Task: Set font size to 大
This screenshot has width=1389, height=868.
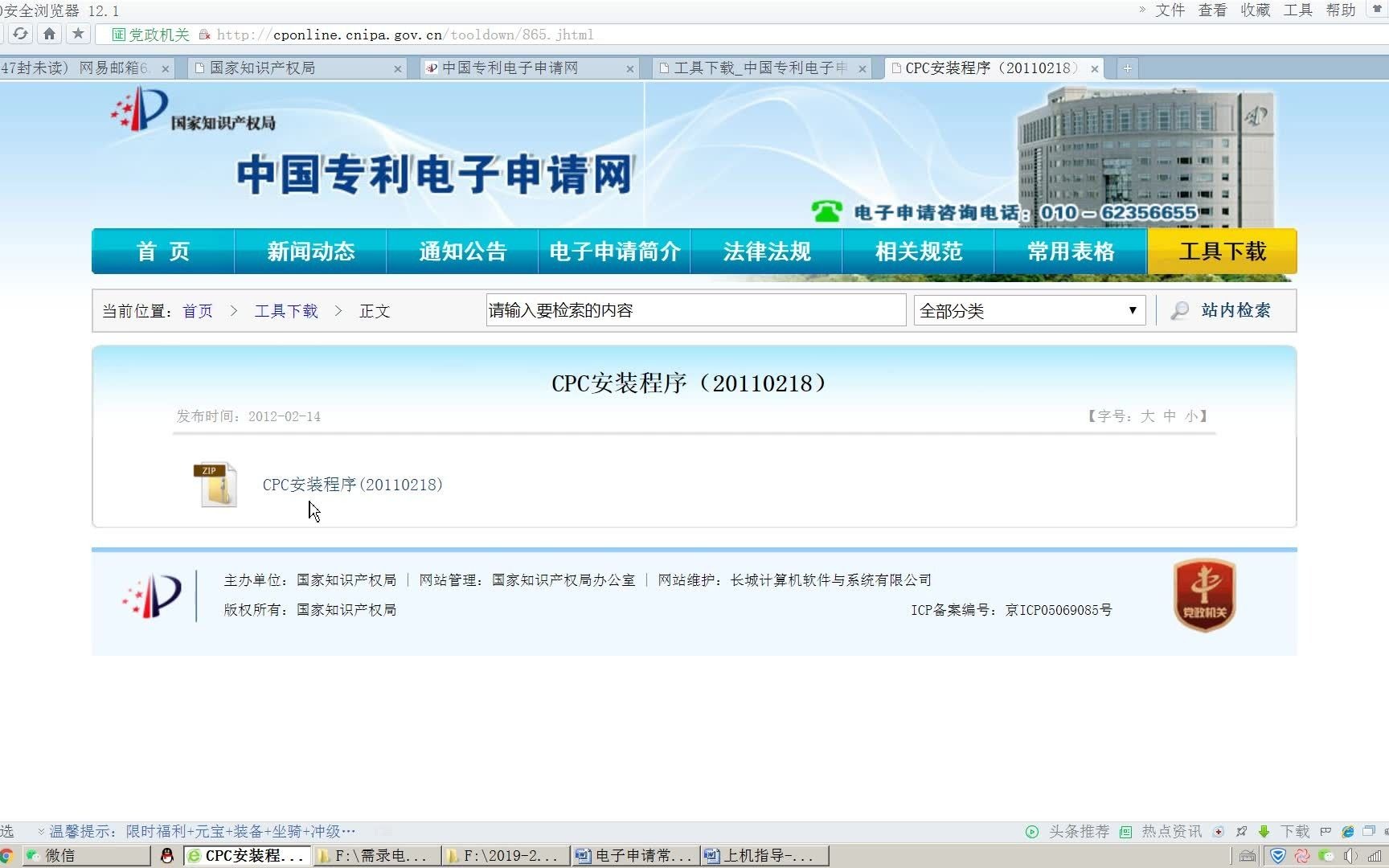Action: tap(1147, 416)
